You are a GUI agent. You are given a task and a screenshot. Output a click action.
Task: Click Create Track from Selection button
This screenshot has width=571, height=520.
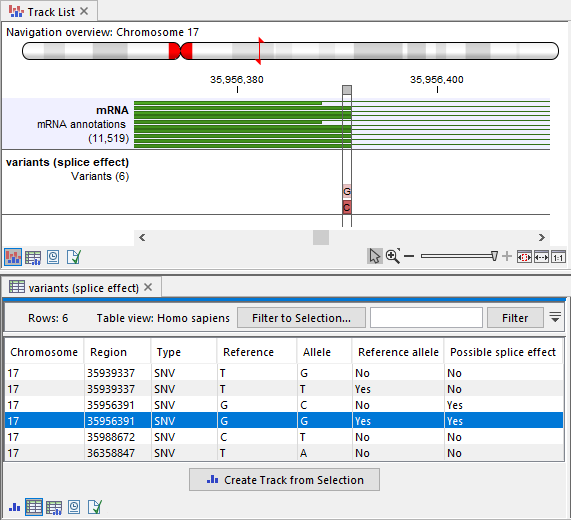[284, 480]
